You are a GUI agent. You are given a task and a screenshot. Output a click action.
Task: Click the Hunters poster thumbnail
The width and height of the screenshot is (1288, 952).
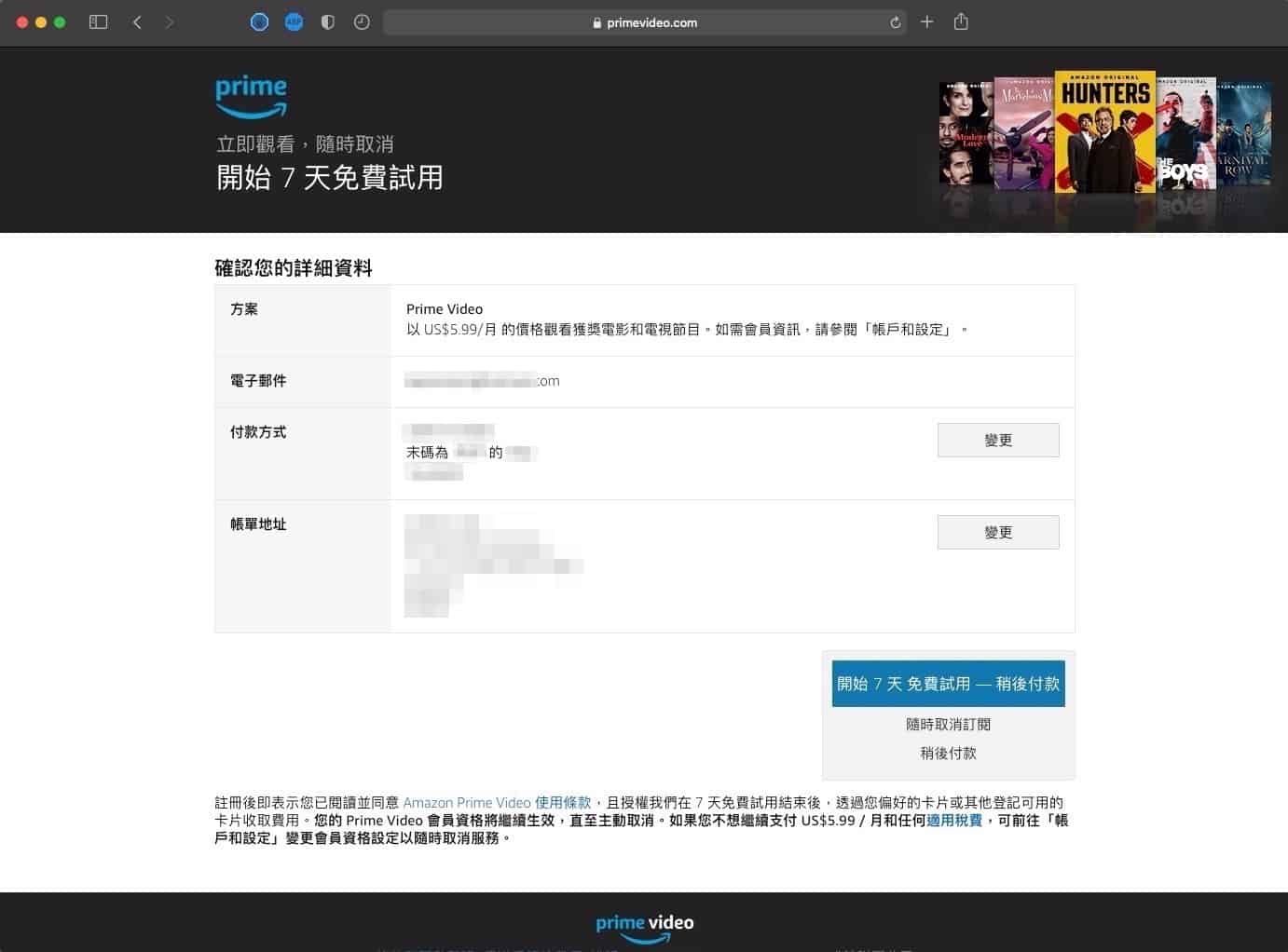pos(1104,130)
